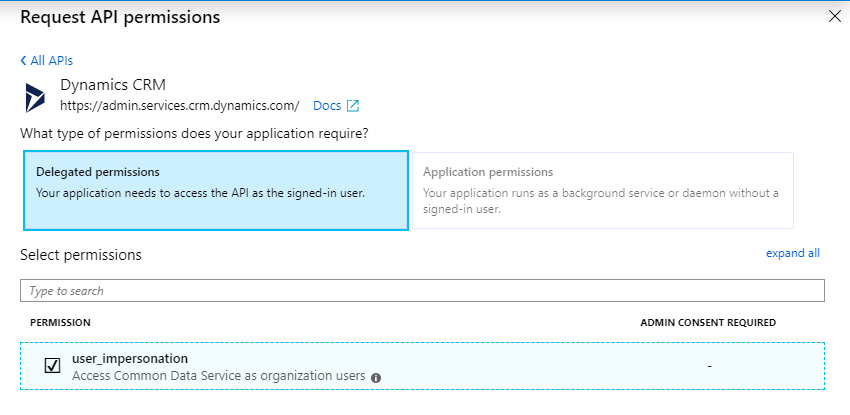Open the Docs link
Screen dimensions: 850x415
click(327, 106)
